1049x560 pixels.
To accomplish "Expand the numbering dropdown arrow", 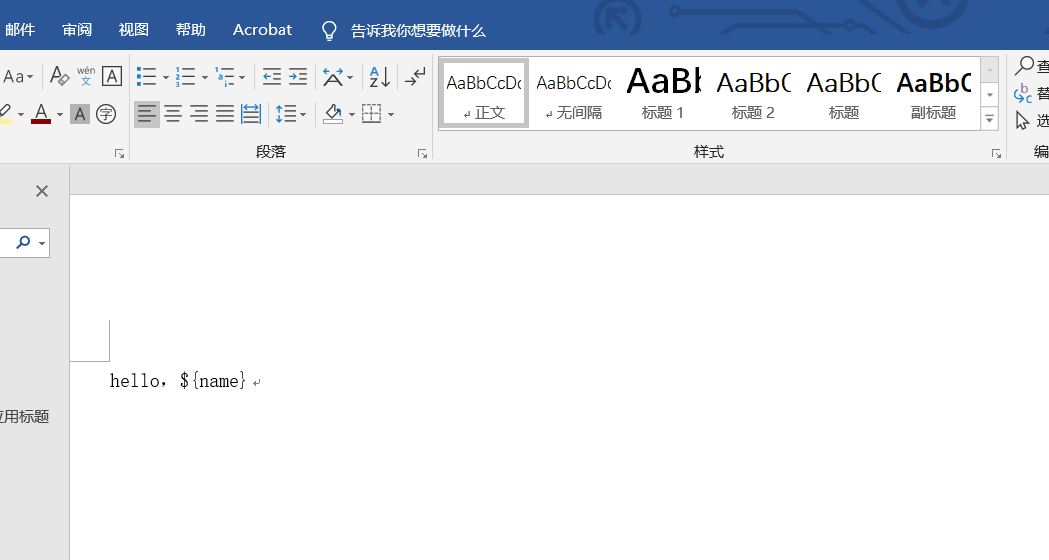I will [204, 78].
